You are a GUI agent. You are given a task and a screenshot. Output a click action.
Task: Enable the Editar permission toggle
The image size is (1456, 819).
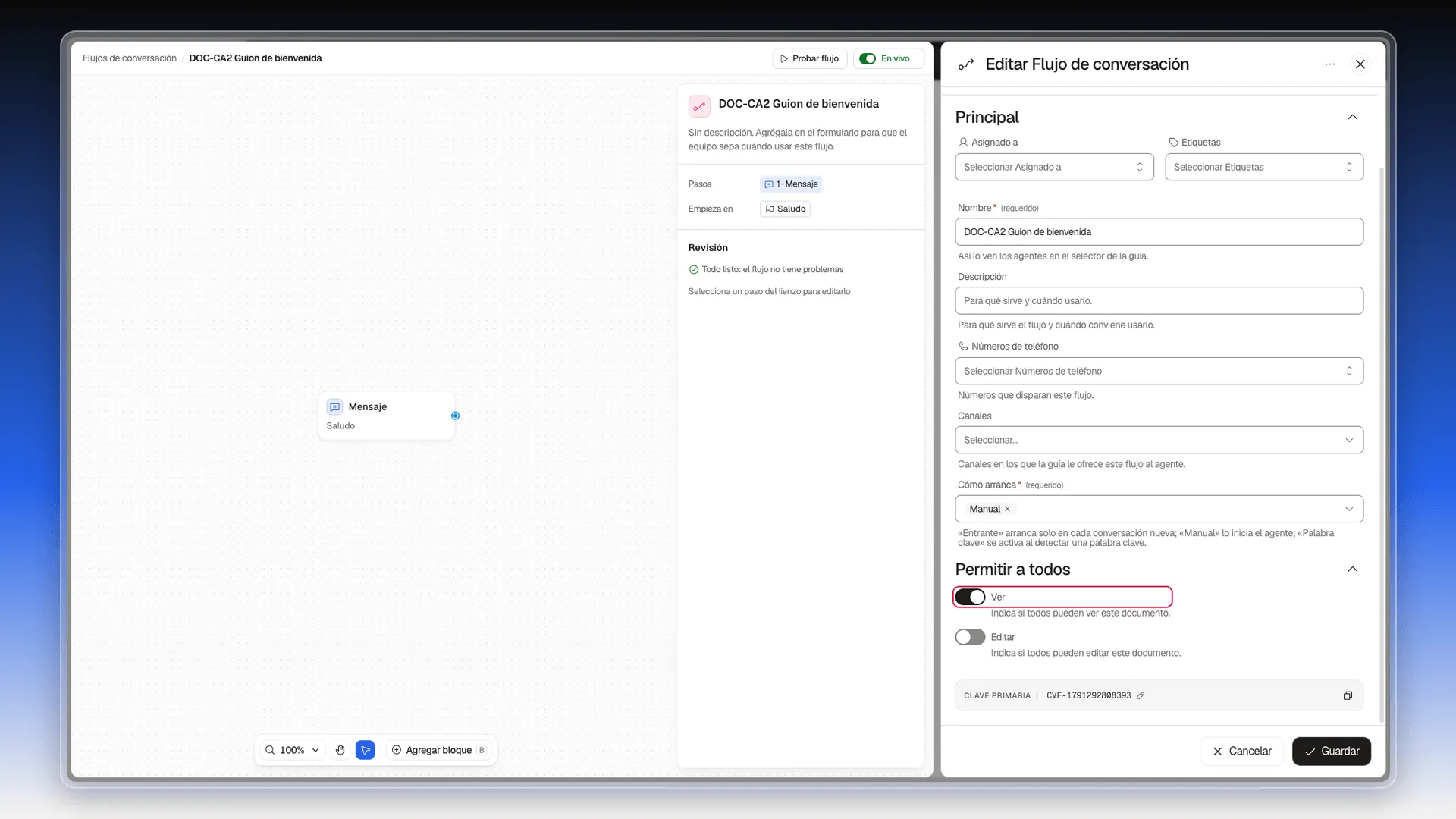coord(970,637)
